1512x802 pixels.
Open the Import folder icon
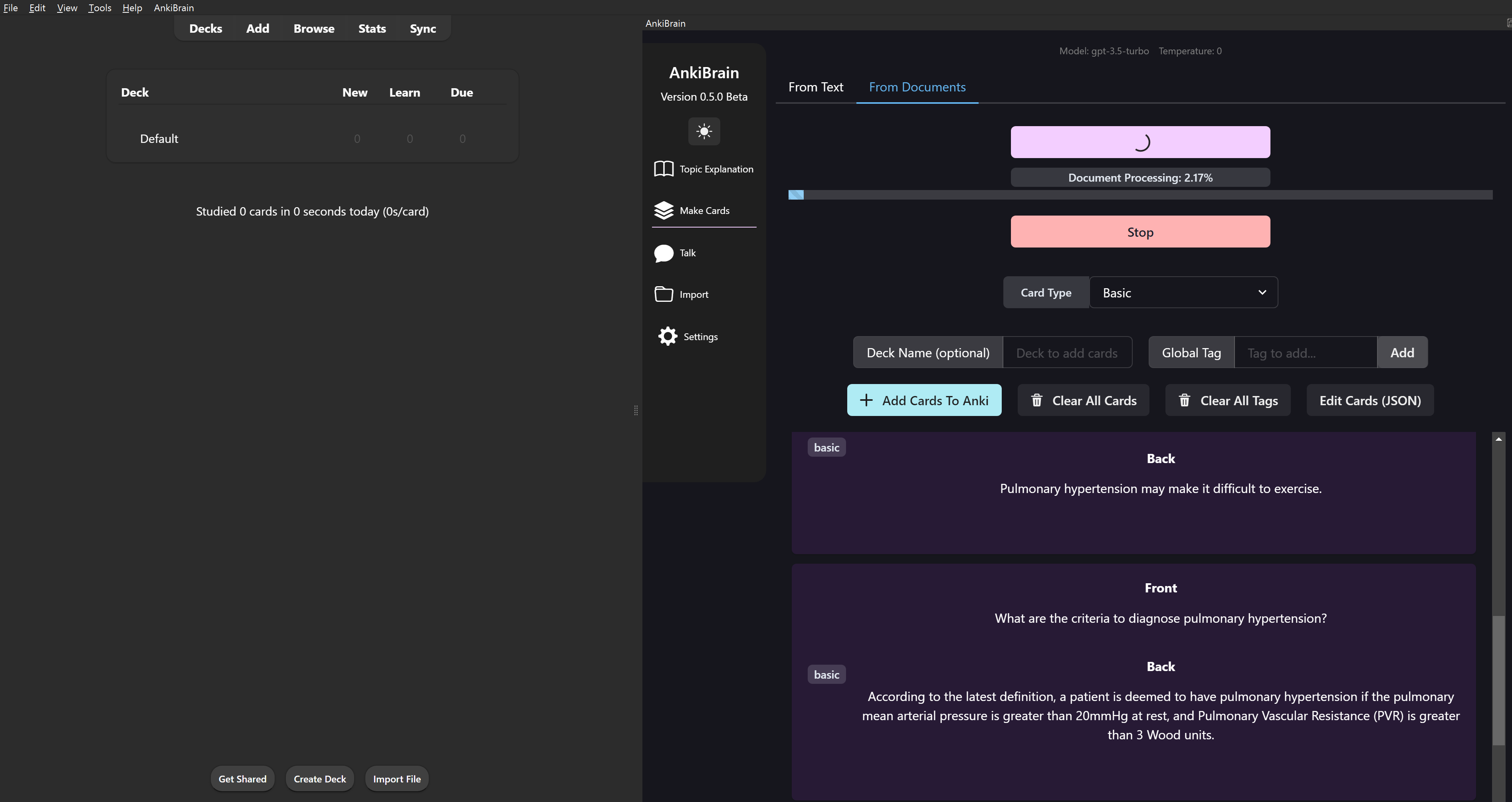[663, 294]
